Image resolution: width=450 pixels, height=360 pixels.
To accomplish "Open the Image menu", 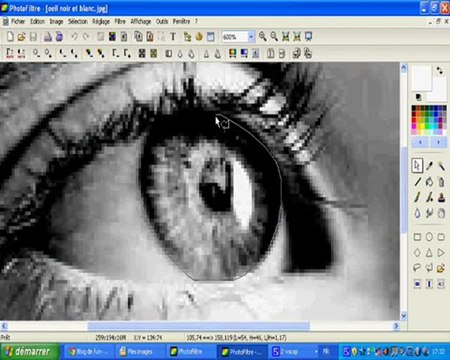I will [56, 21].
